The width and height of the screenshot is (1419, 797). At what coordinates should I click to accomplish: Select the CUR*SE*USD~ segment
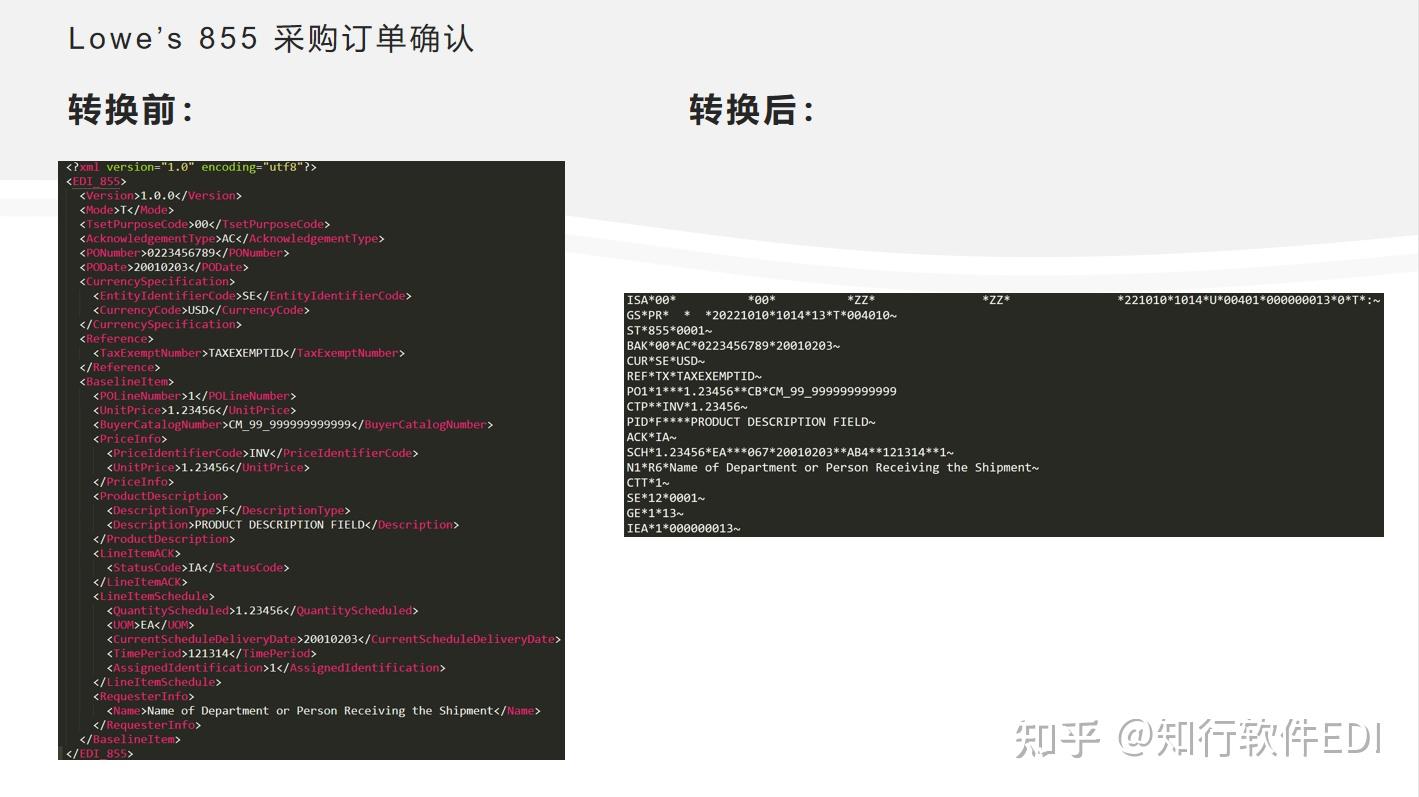tap(666, 361)
